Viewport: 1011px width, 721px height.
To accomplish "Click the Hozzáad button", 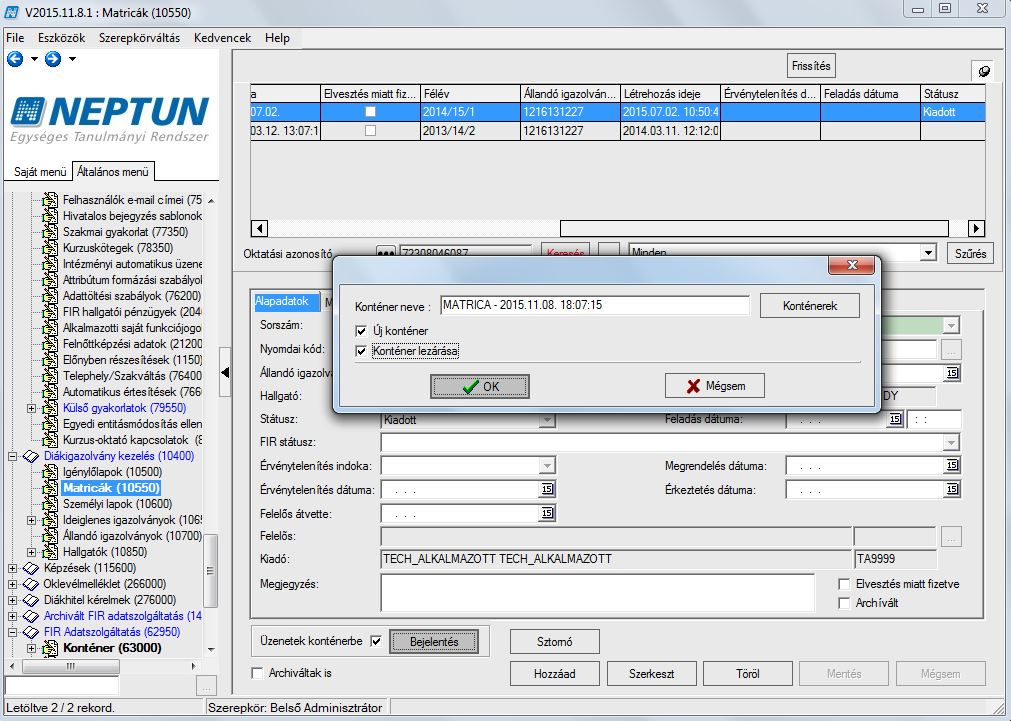I will [x=555, y=673].
